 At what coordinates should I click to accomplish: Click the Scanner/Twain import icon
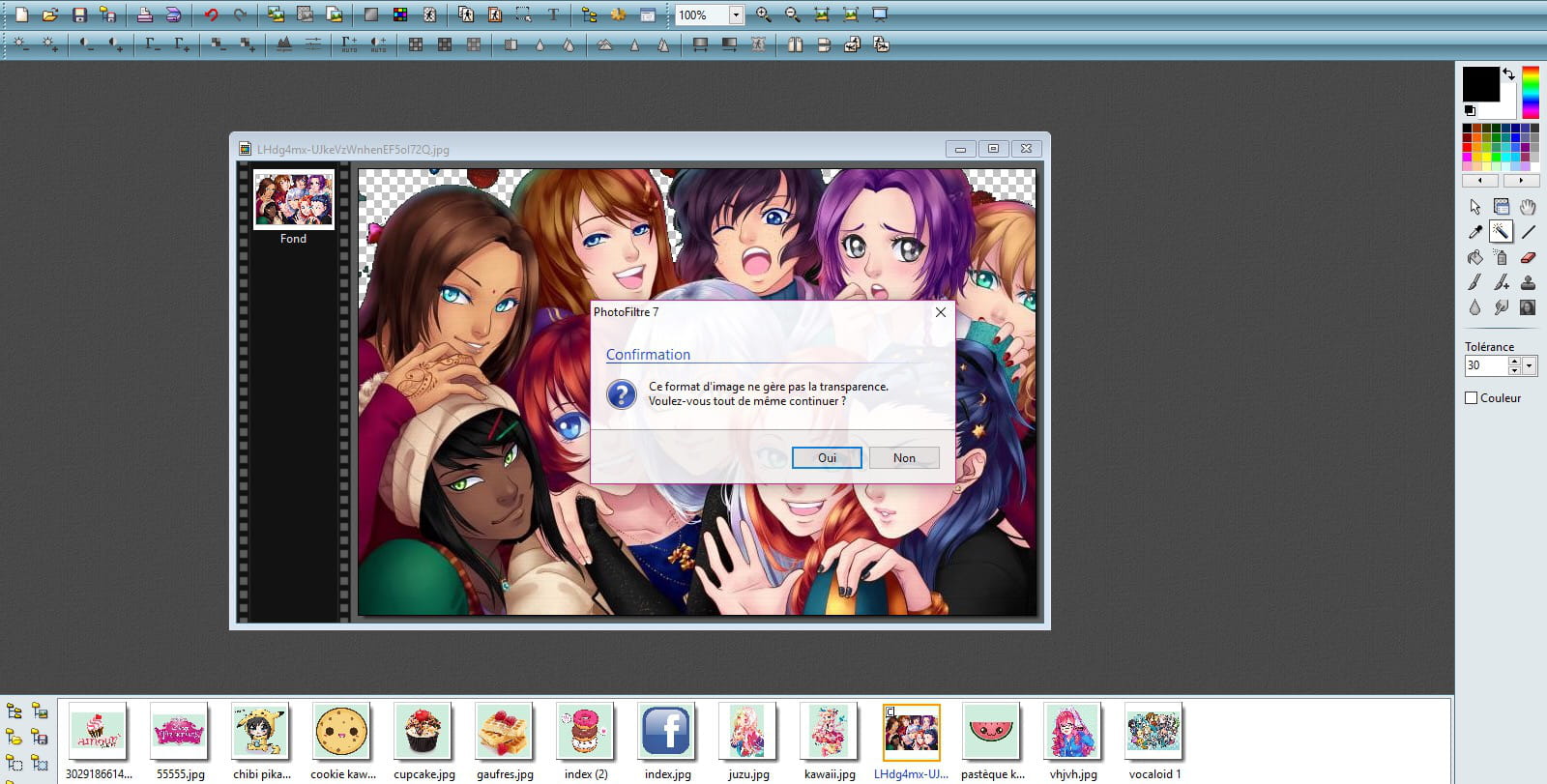173,15
